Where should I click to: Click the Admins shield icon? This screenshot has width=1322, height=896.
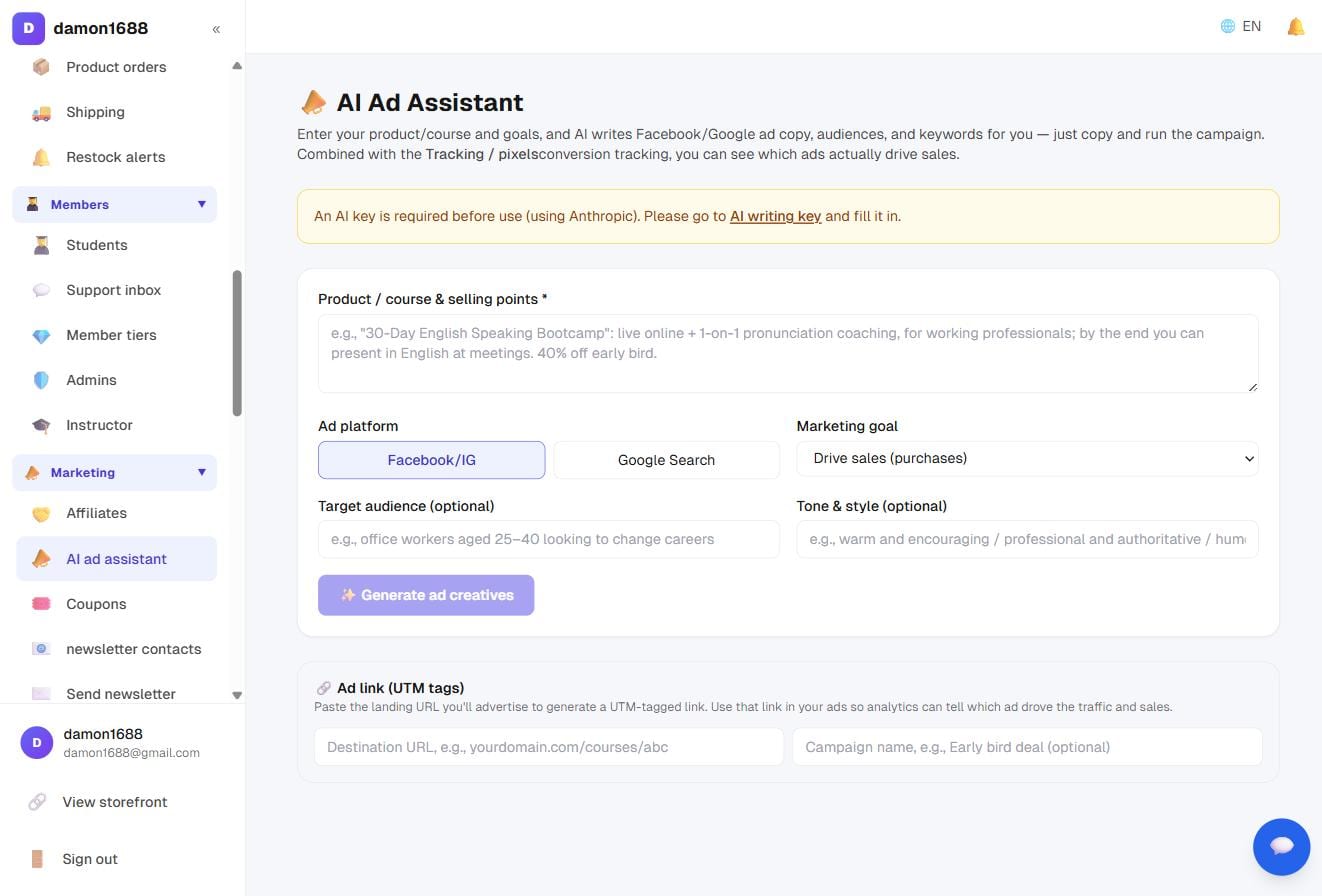pyautogui.click(x=41, y=380)
